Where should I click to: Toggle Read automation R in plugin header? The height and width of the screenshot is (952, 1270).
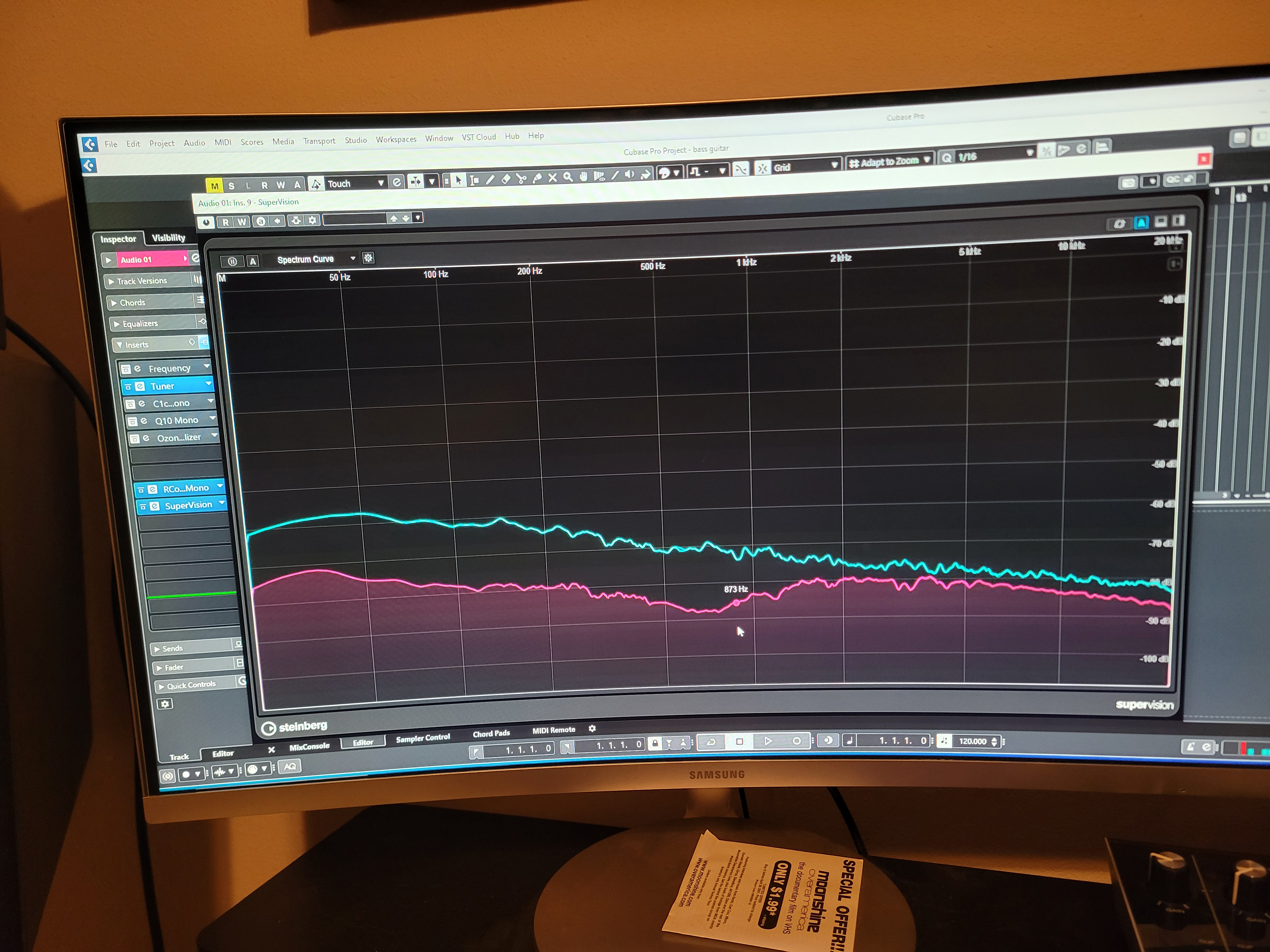pos(226,222)
